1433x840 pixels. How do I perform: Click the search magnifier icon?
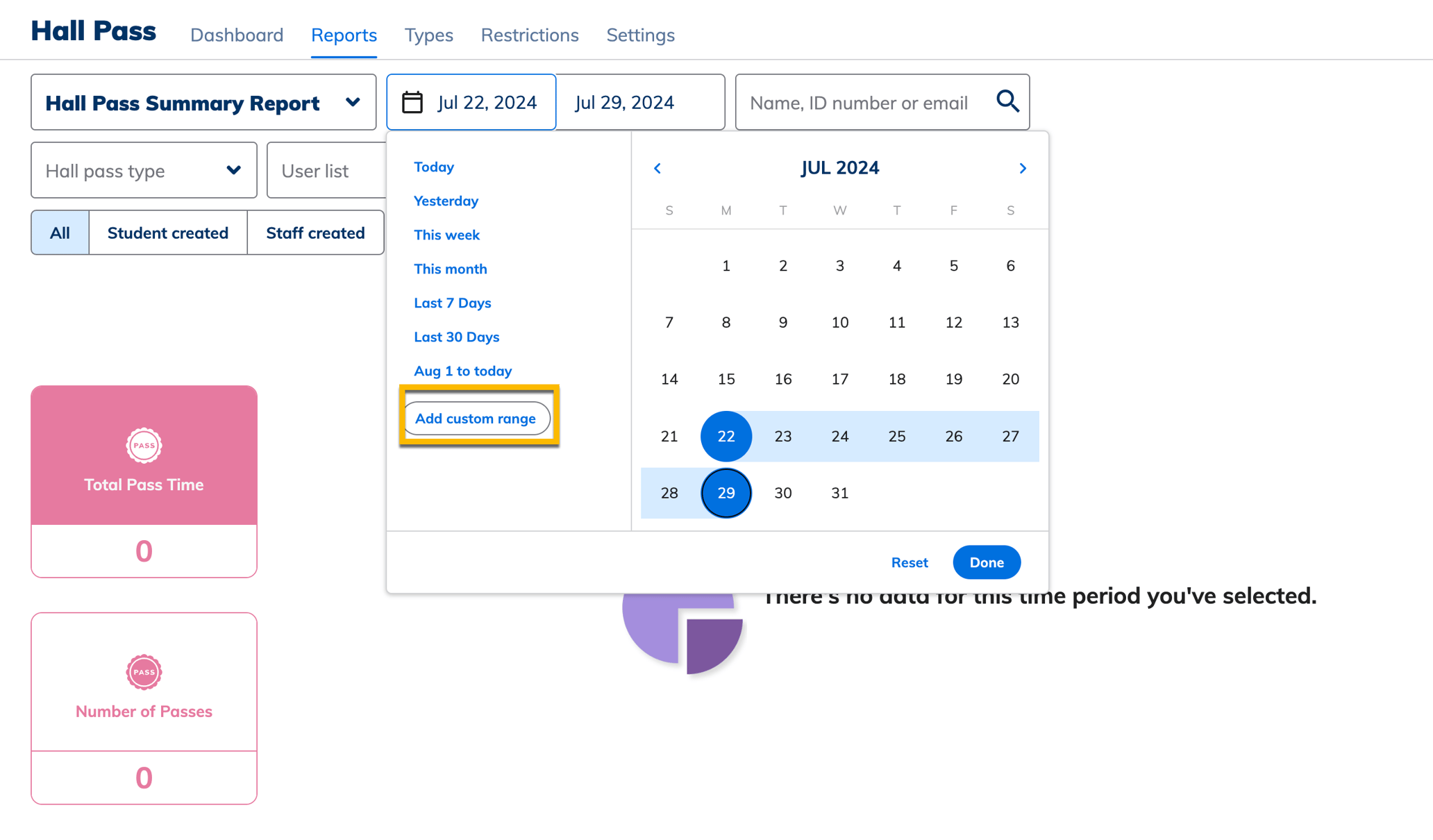pos(1007,101)
